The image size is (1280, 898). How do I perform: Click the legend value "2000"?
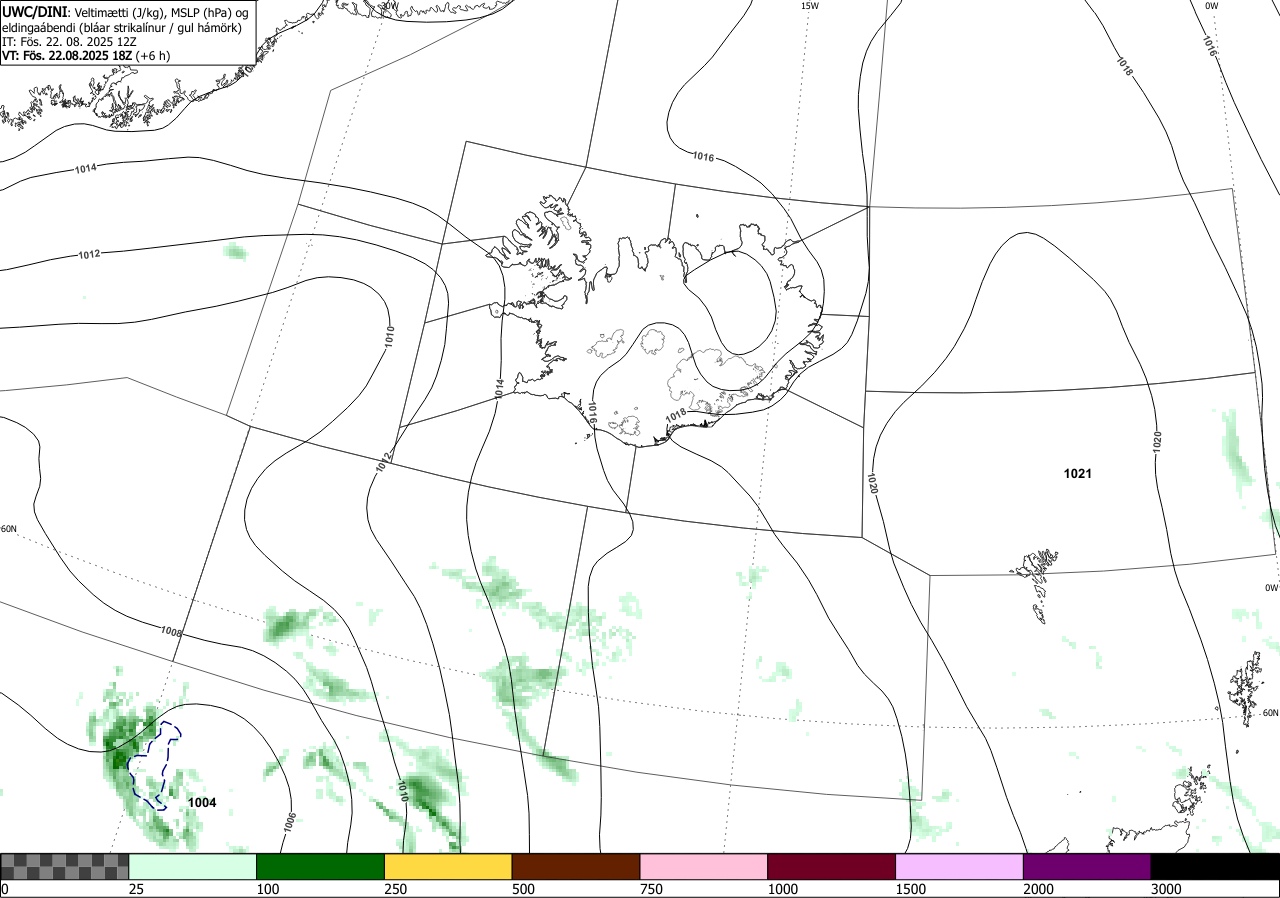(1039, 889)
